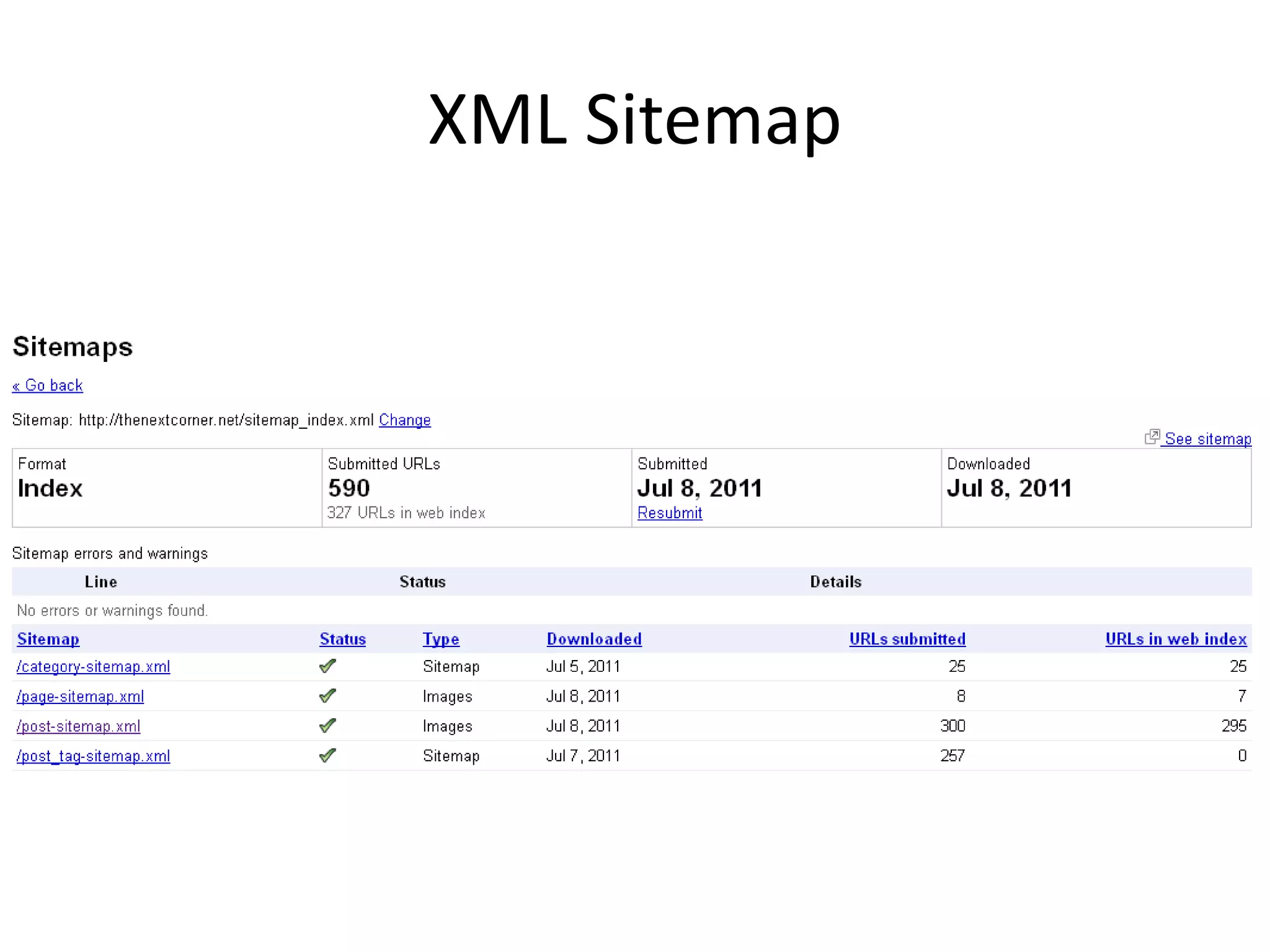The height and width of the screenshot is (952, 1270).
Task: Sort by the Status column header link
Action: coord(343,639)
